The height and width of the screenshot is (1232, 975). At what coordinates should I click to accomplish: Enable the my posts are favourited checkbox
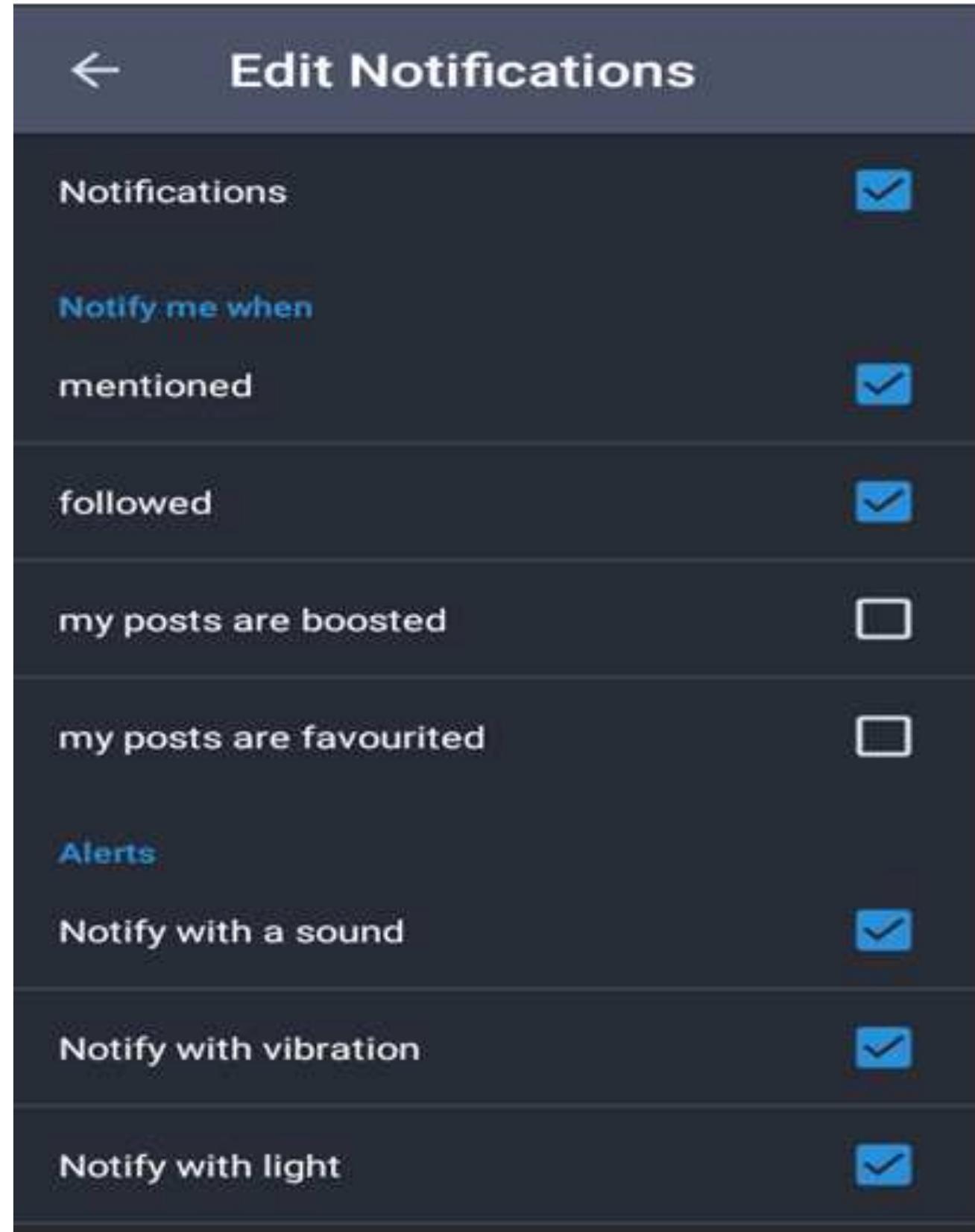pos(883,737)
